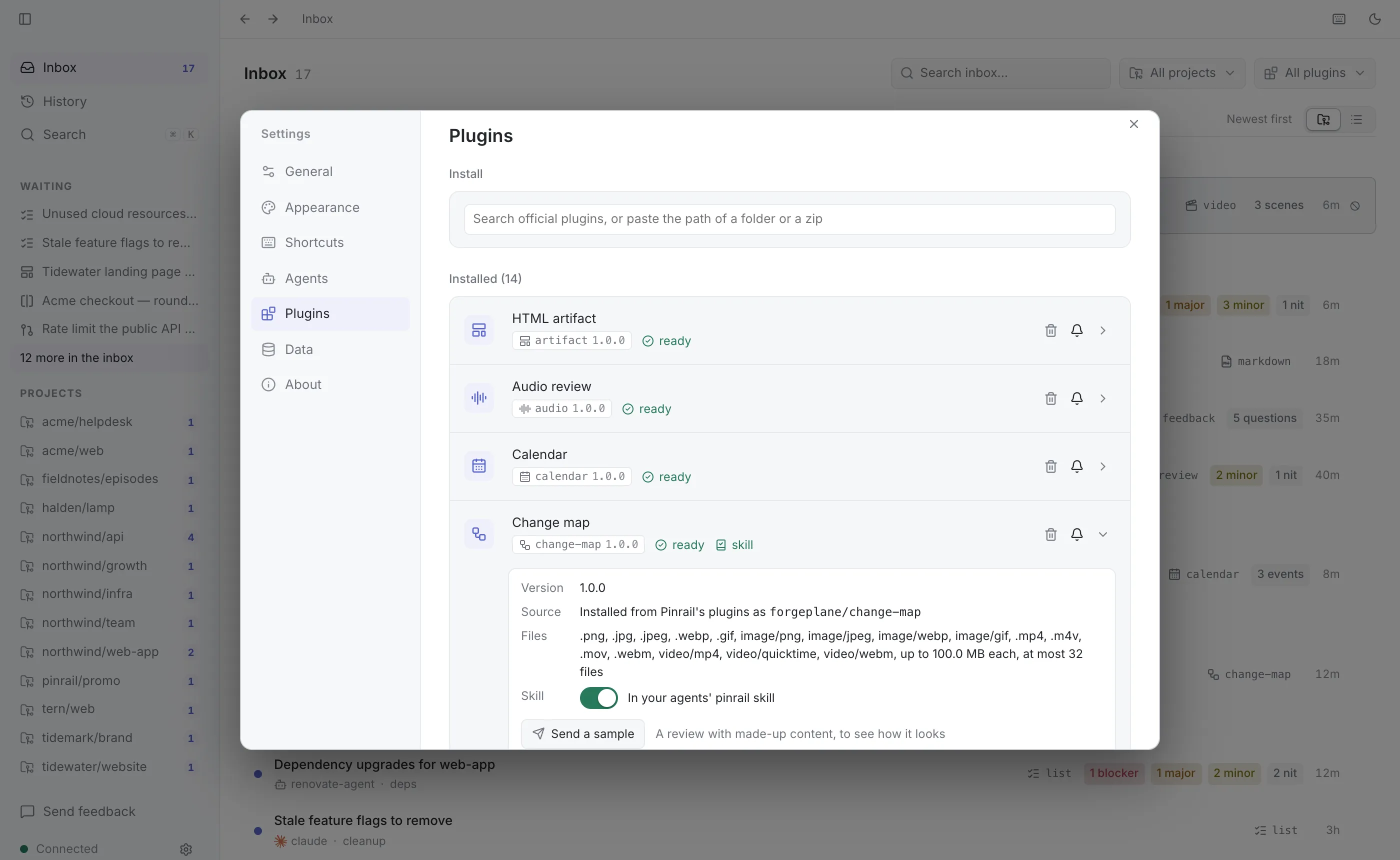Switch to flat list view icon
Screen dimensions: 1400x860
pos(1357,119)
